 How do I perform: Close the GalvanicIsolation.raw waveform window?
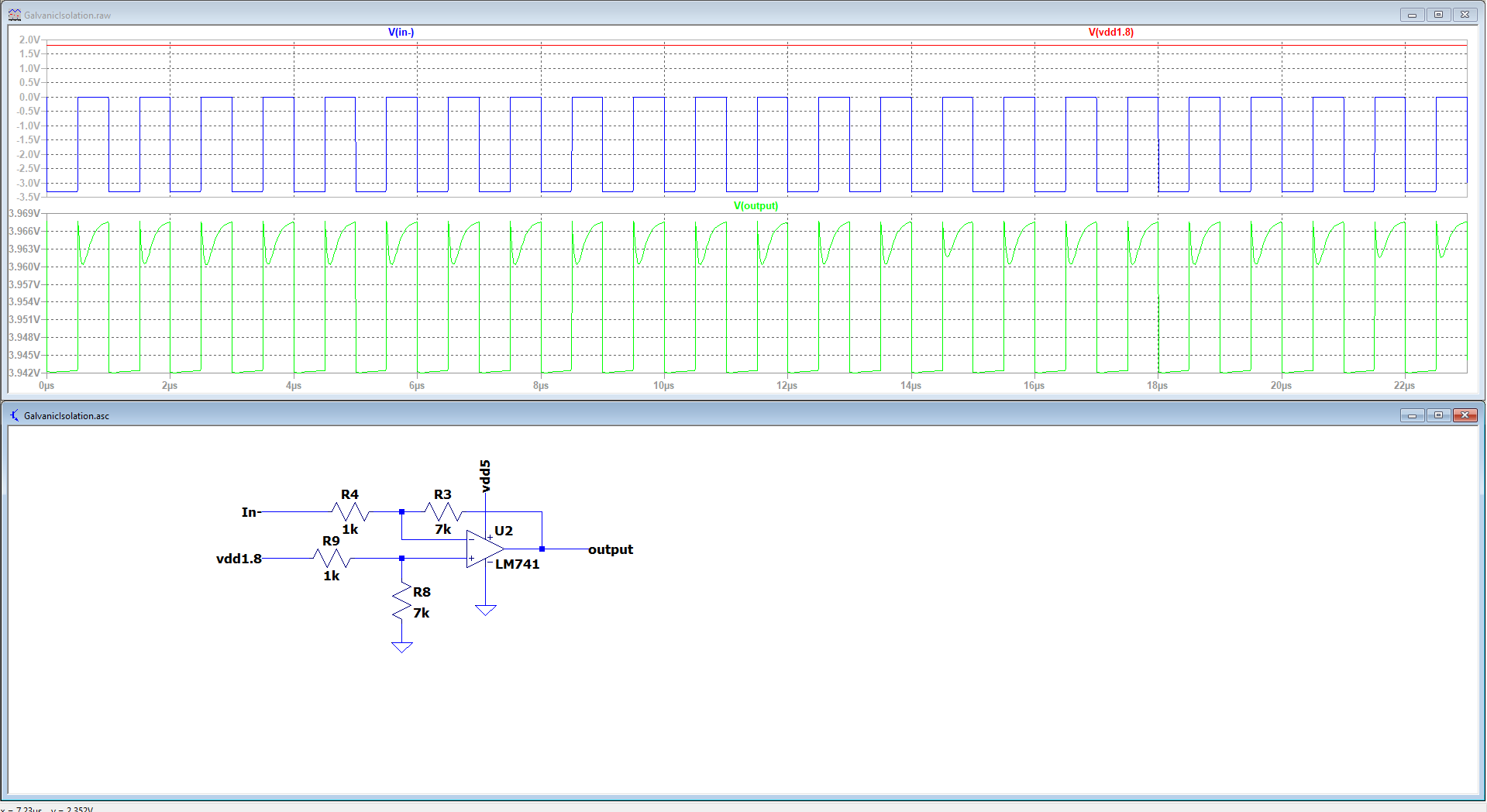tap(1465, 15)
